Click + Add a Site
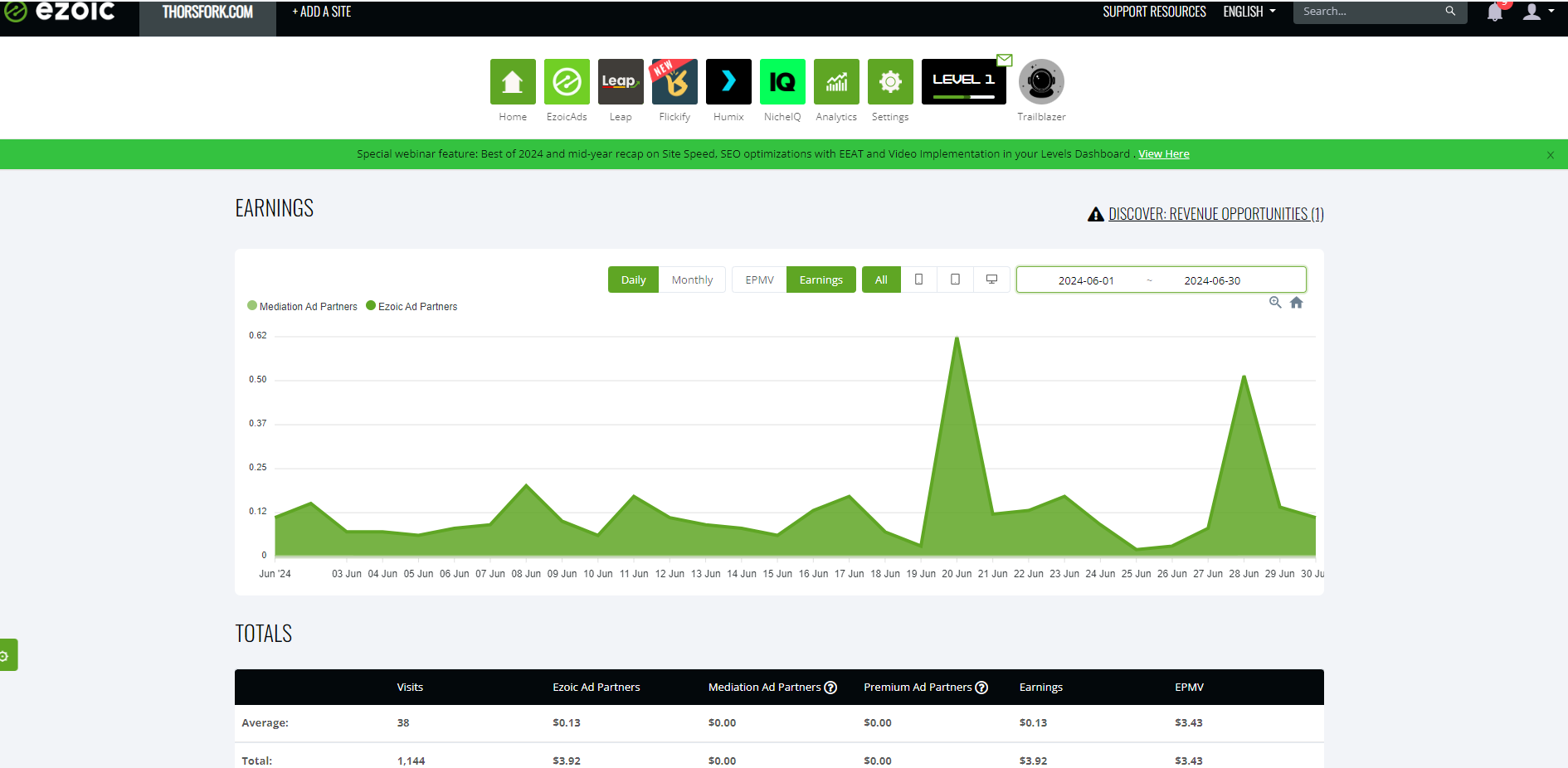Viewport: 1568px width, 768px height. 322,12
